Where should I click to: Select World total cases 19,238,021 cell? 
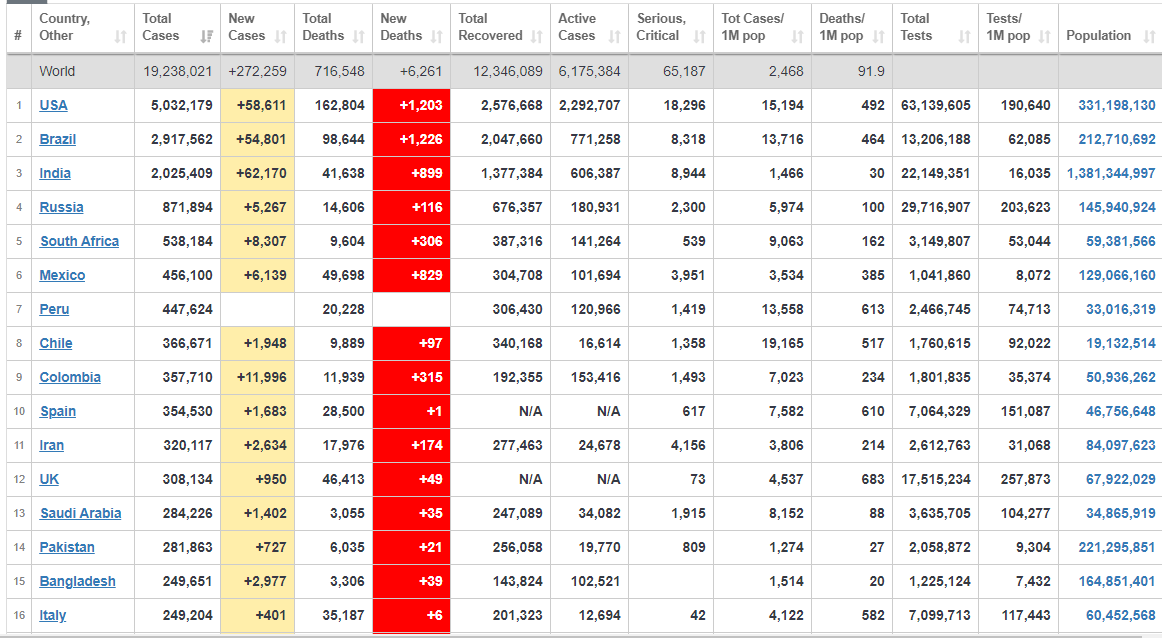177,71
